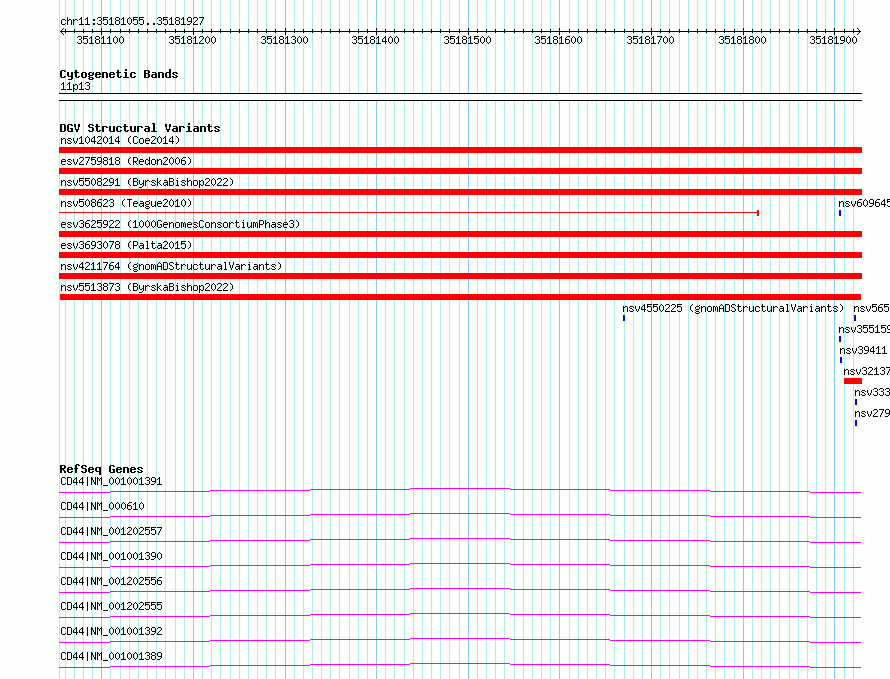Open nsv5513873 (ByrskaBishop2022) label
Screen dimensions: 890x679
(x=147, y=287)
